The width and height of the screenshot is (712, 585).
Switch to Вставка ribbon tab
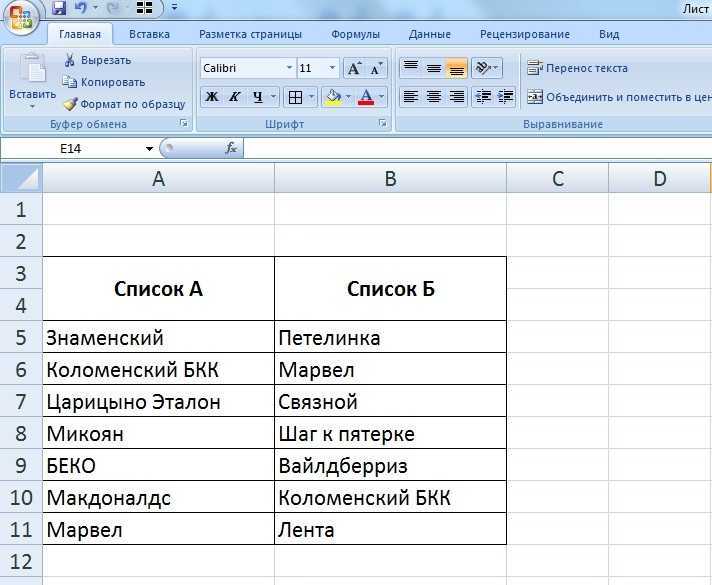[x=149, y=34]
